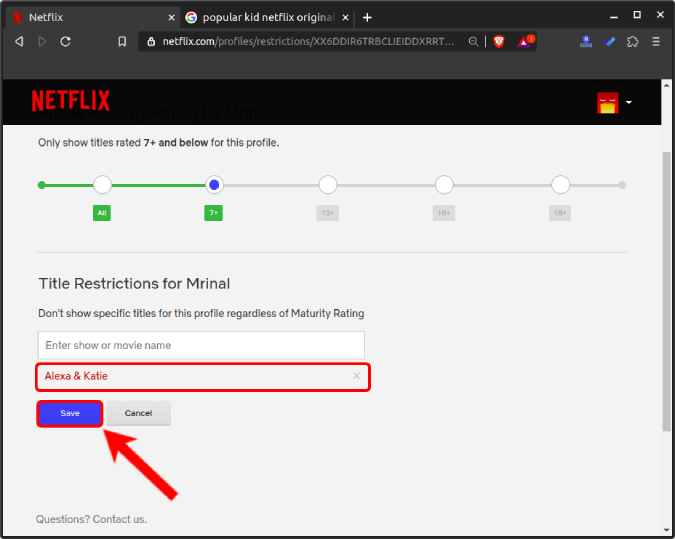Select the 13+ maturity slider point

pos(328,185)
